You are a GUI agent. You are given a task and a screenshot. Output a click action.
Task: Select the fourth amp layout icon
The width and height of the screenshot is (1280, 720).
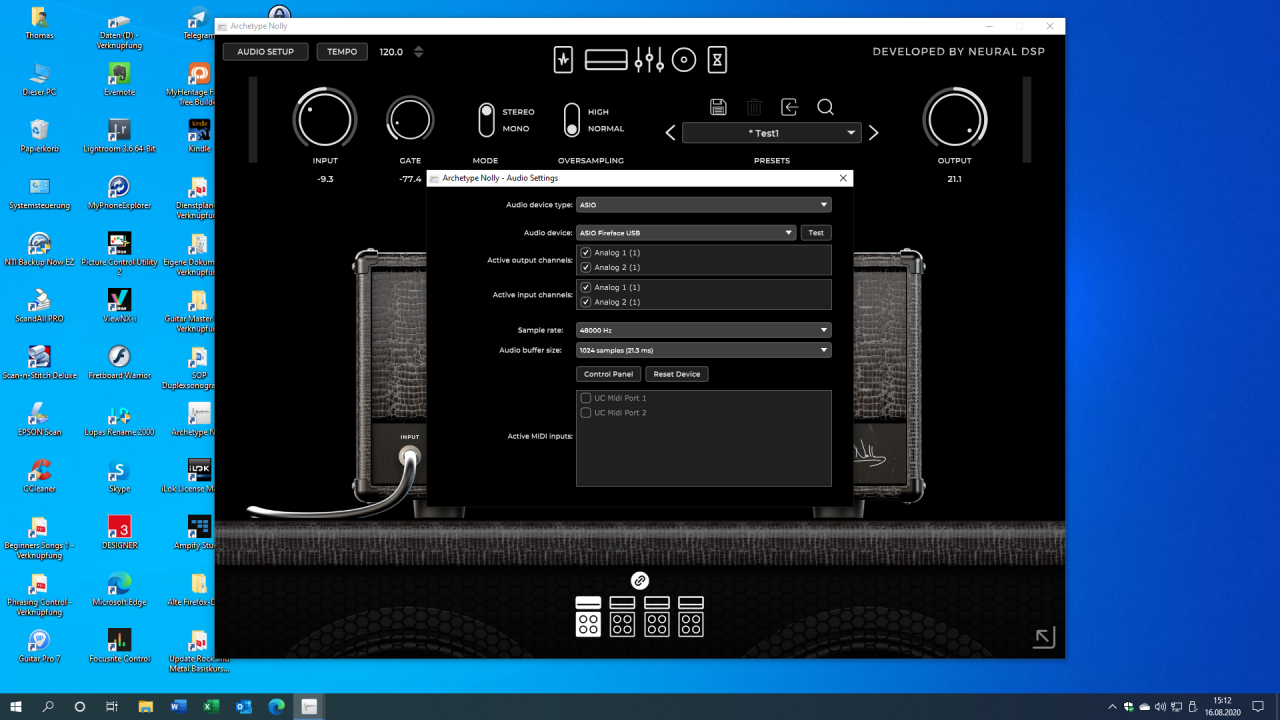[691, 617]
